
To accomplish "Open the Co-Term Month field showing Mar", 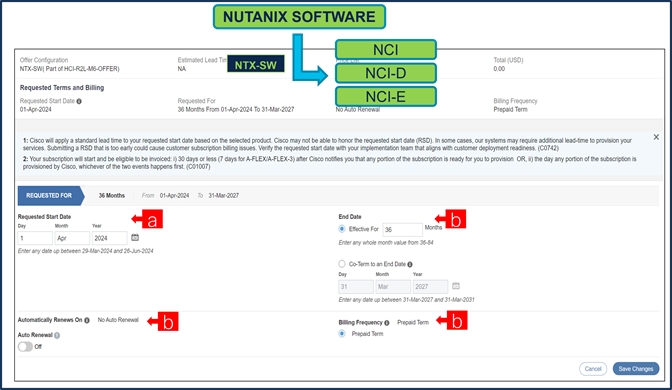I will point(393,287).
